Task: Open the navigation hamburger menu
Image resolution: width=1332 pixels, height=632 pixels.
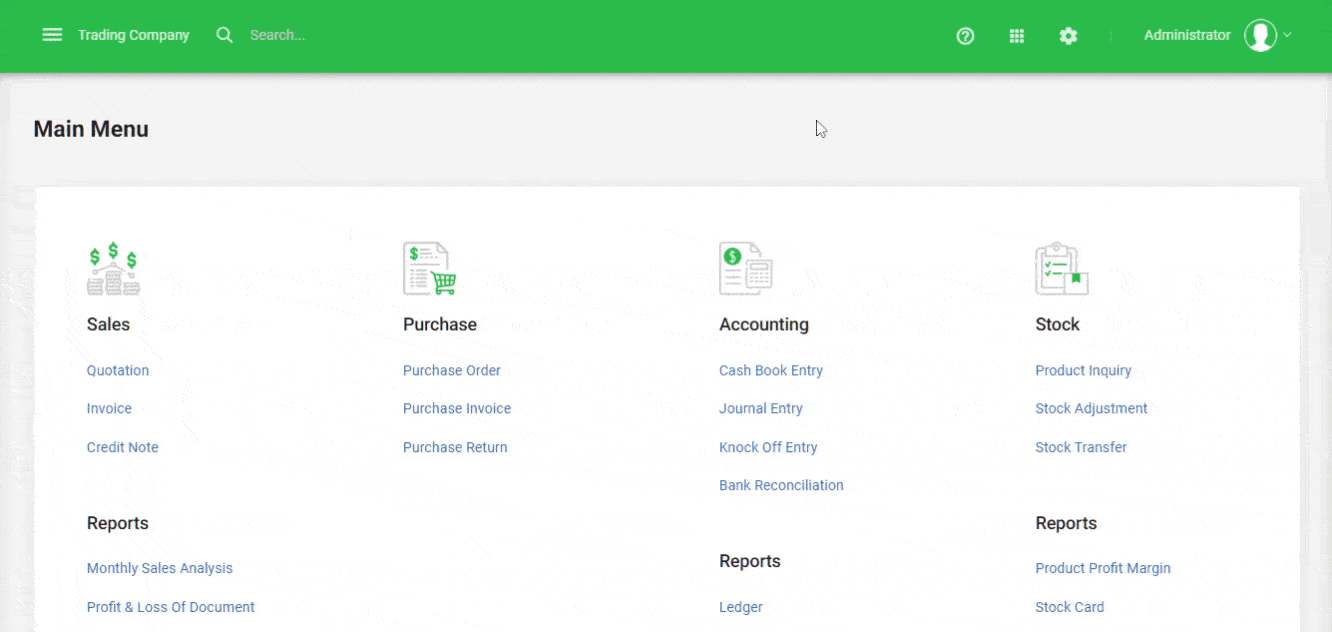Action: [x=52, y=34]
